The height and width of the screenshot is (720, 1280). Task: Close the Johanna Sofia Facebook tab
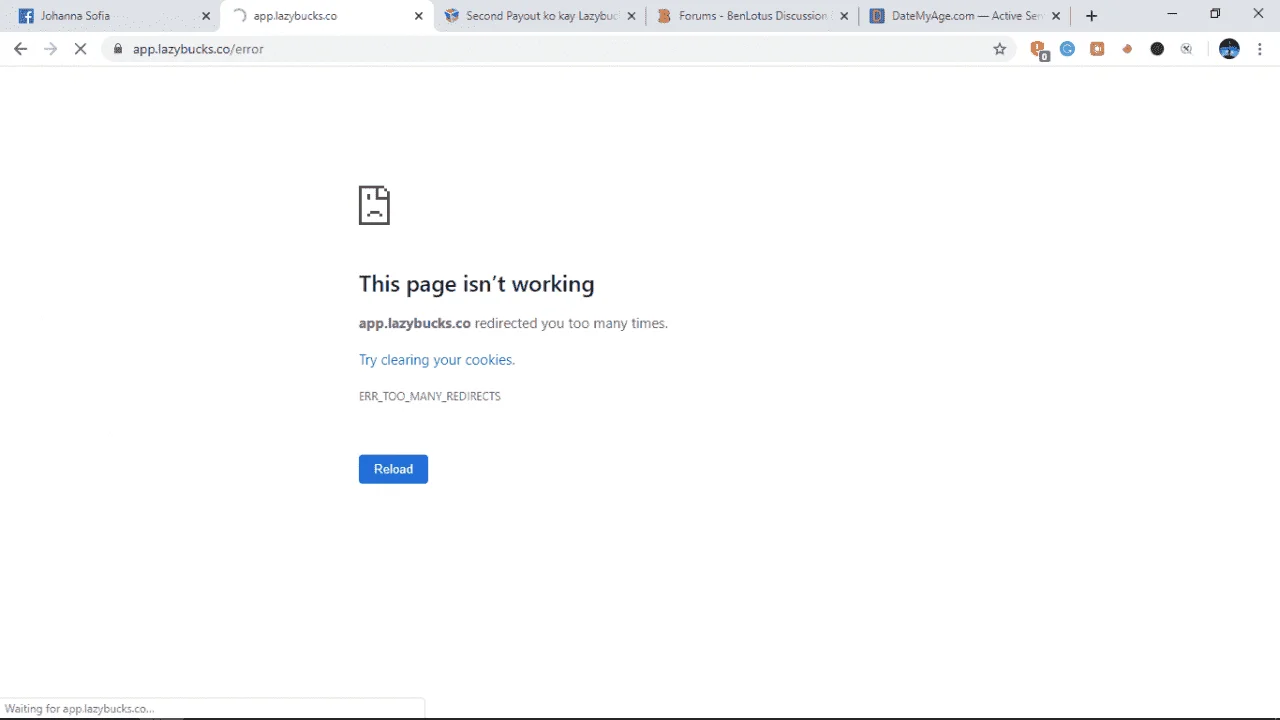click(x=206, y=16)
